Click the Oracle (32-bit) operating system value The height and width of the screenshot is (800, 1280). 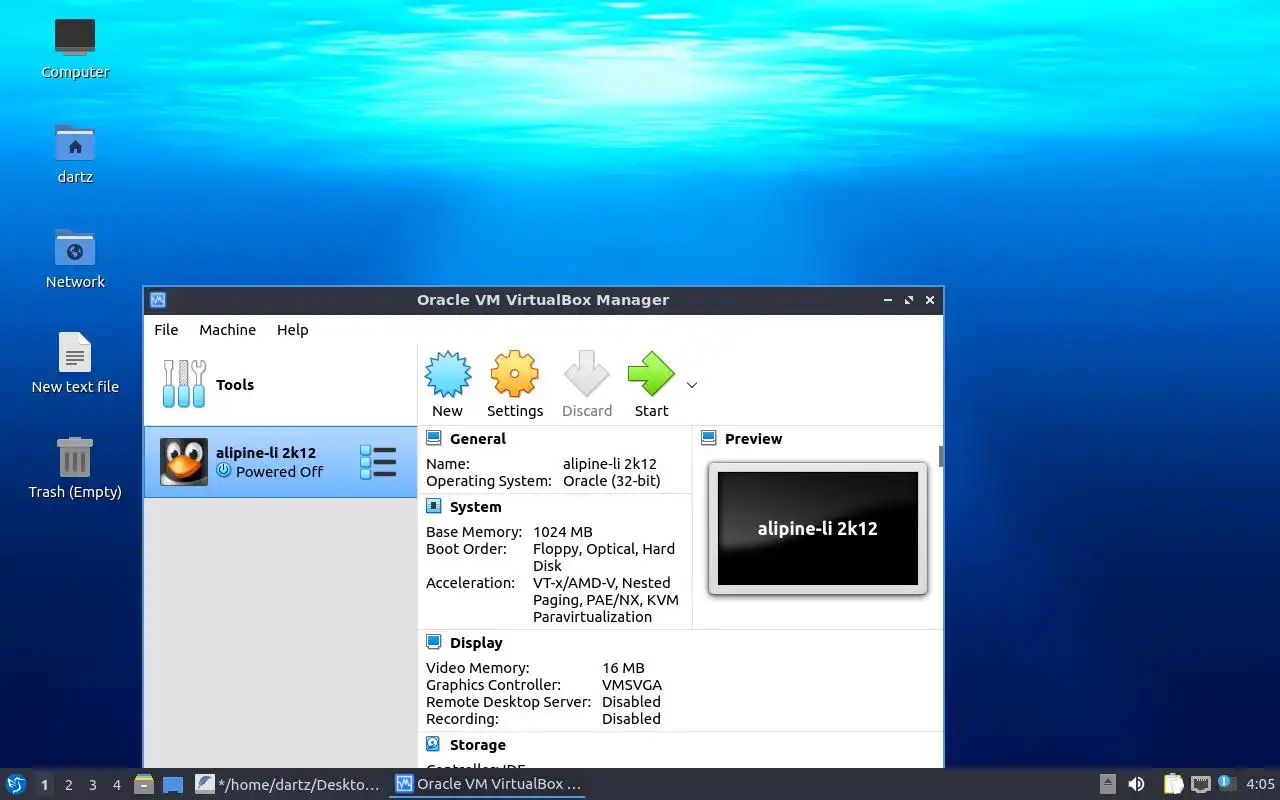click(612, 481)
